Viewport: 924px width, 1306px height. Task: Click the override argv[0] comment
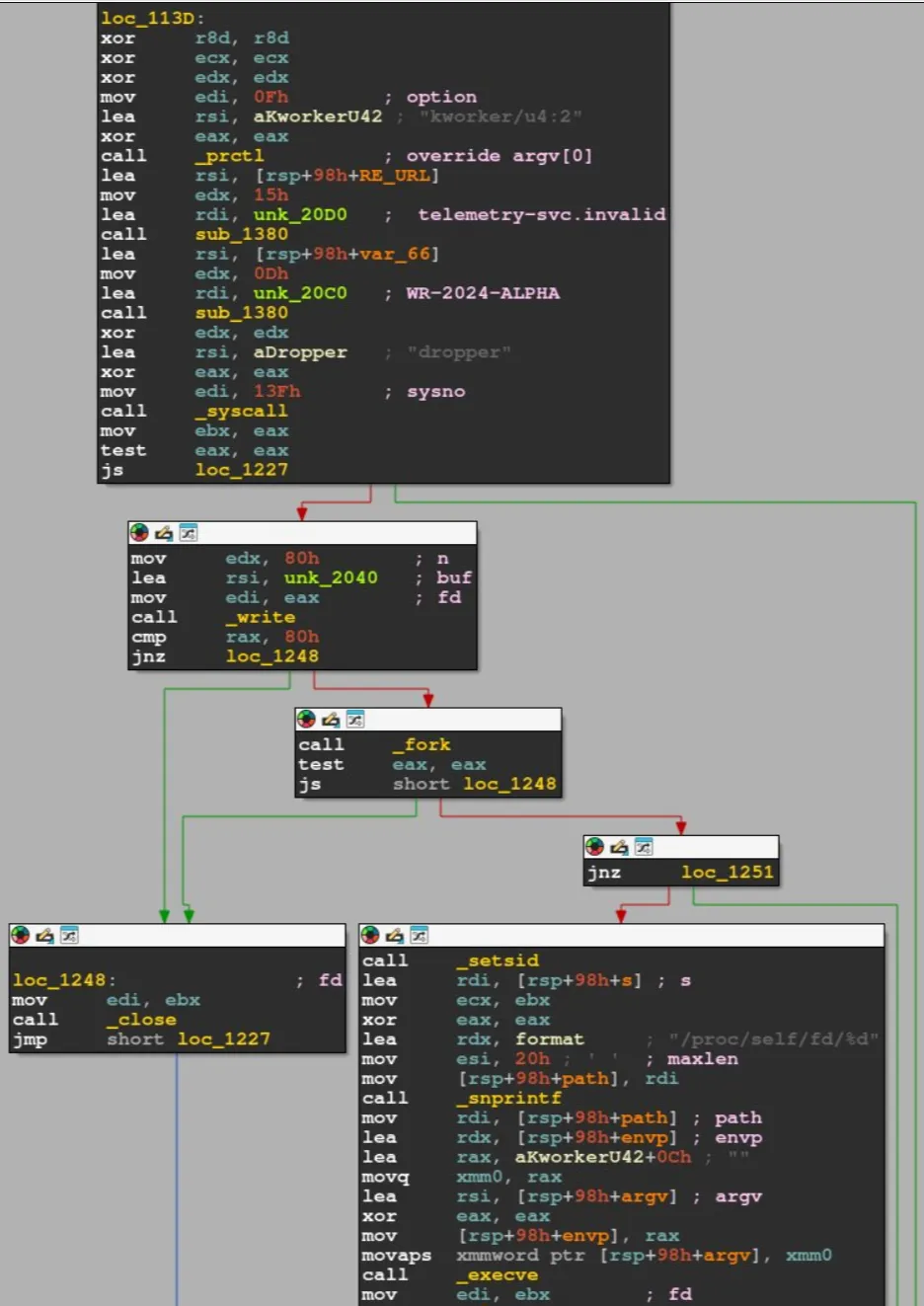499,156
